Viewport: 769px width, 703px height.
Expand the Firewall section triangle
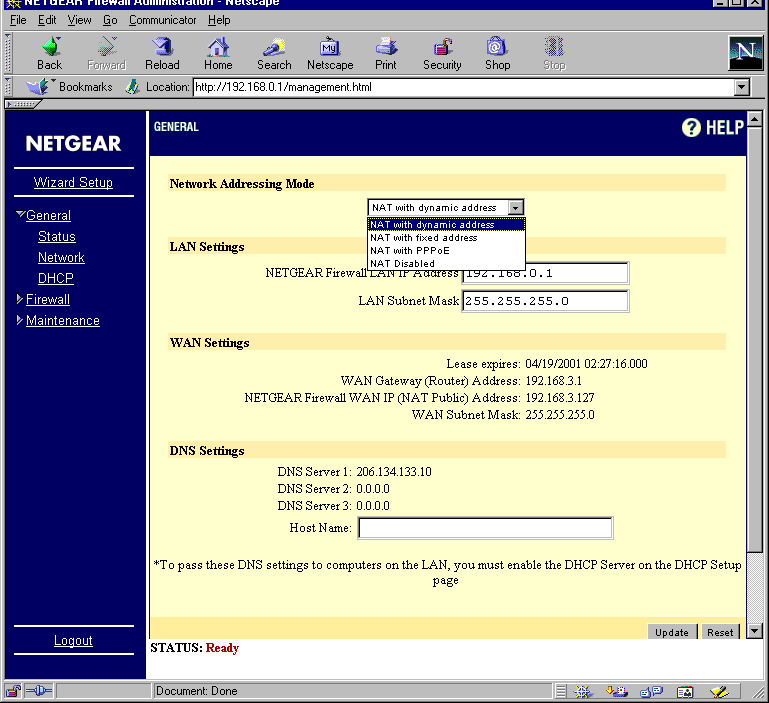(20, 298)
